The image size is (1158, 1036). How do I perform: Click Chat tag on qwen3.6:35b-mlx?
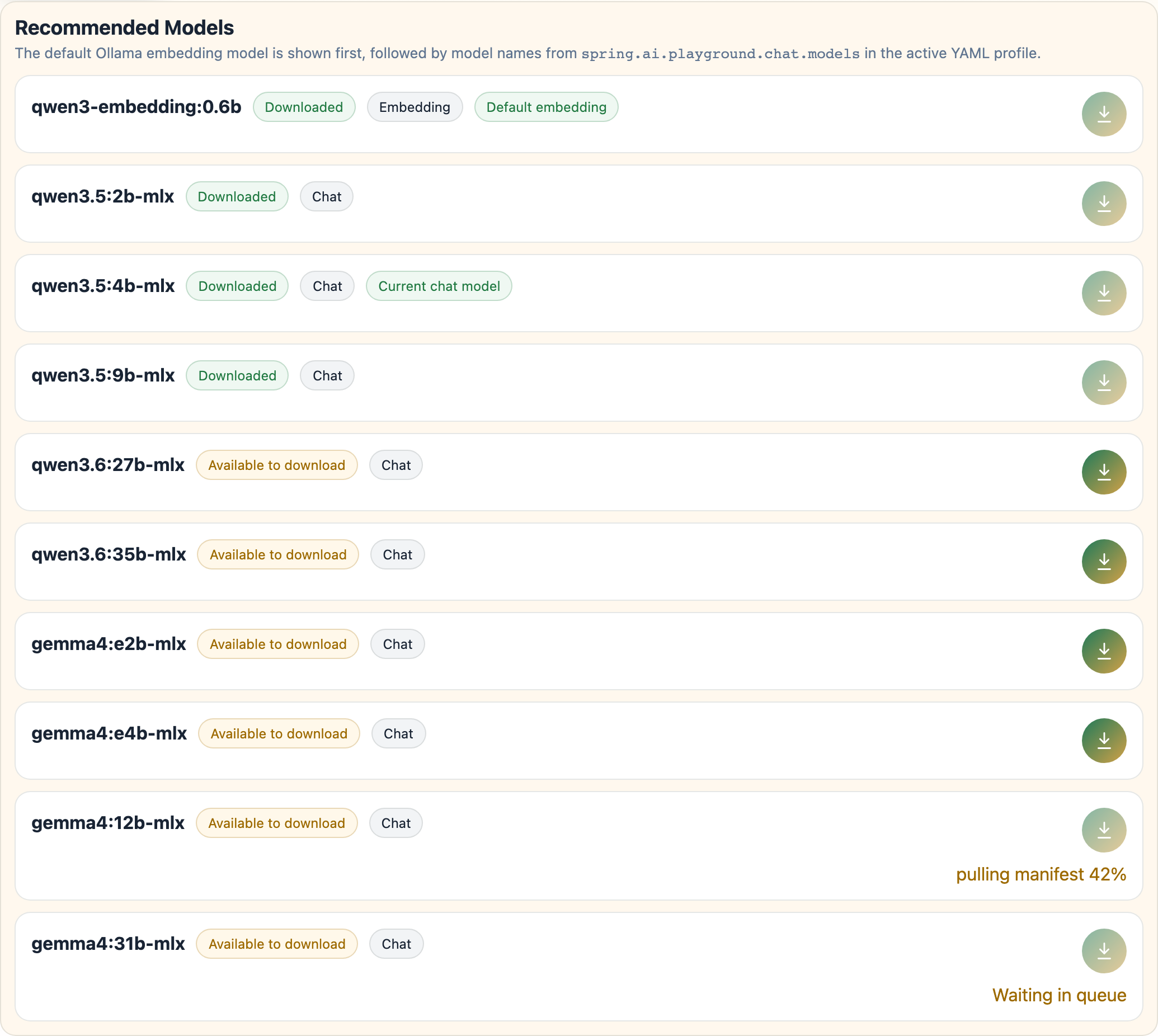[397, 554]
